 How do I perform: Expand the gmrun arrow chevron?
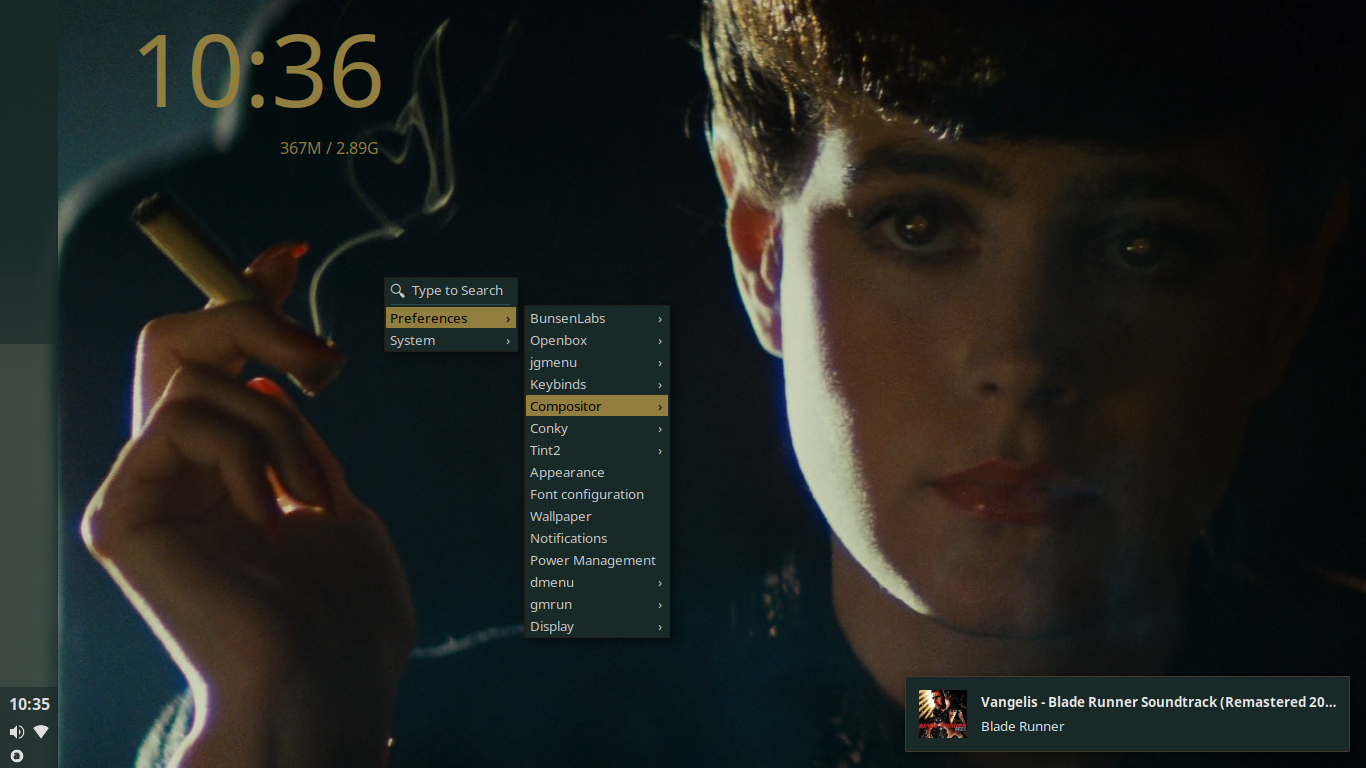(x=660, y=605)
